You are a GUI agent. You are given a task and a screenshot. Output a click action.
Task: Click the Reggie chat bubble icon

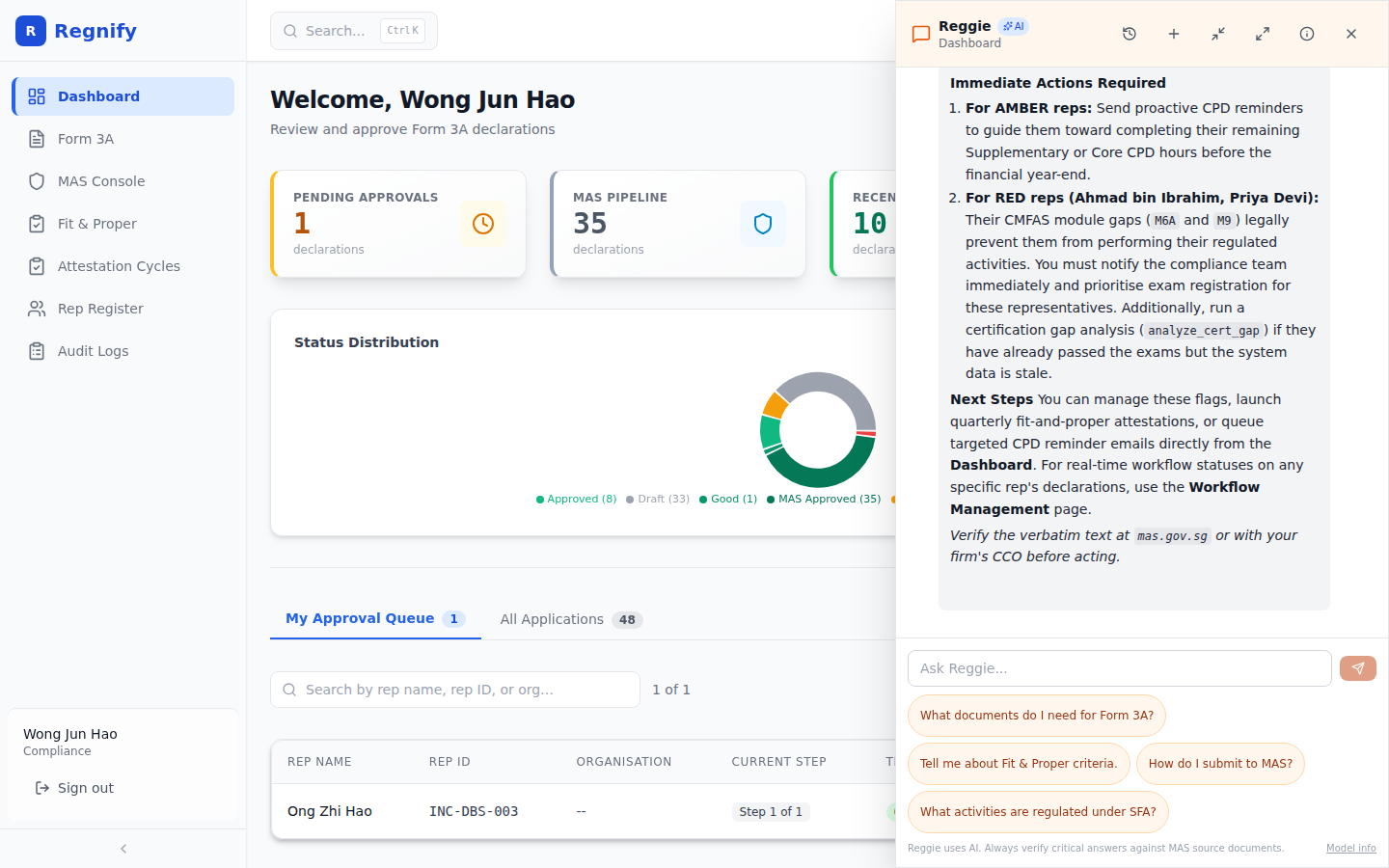tap(921, 34)
